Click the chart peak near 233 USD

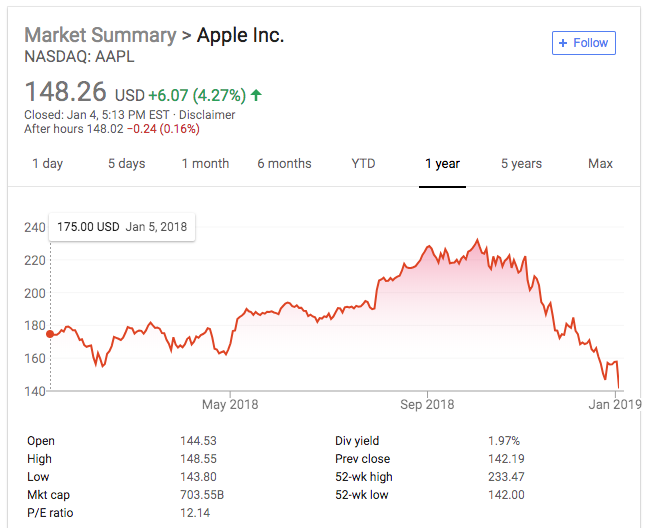coord(477,240)
